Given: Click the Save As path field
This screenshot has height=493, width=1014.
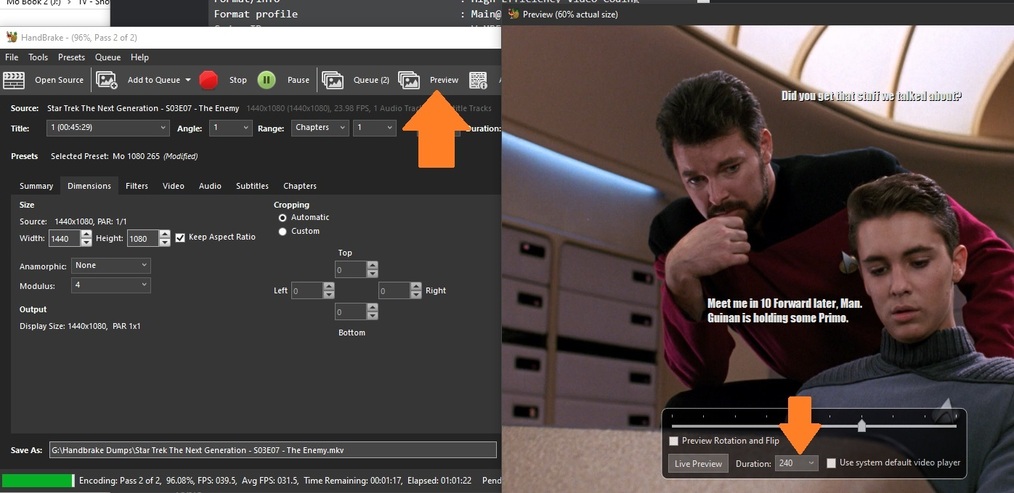Looking at the screenshot, I should (273, 450).
